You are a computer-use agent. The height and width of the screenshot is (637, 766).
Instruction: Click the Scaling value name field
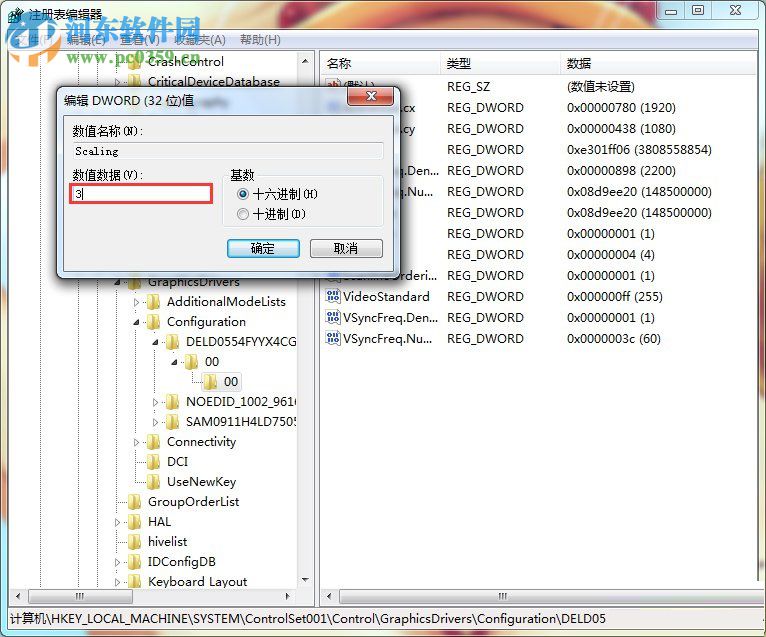tap(228, 151)
